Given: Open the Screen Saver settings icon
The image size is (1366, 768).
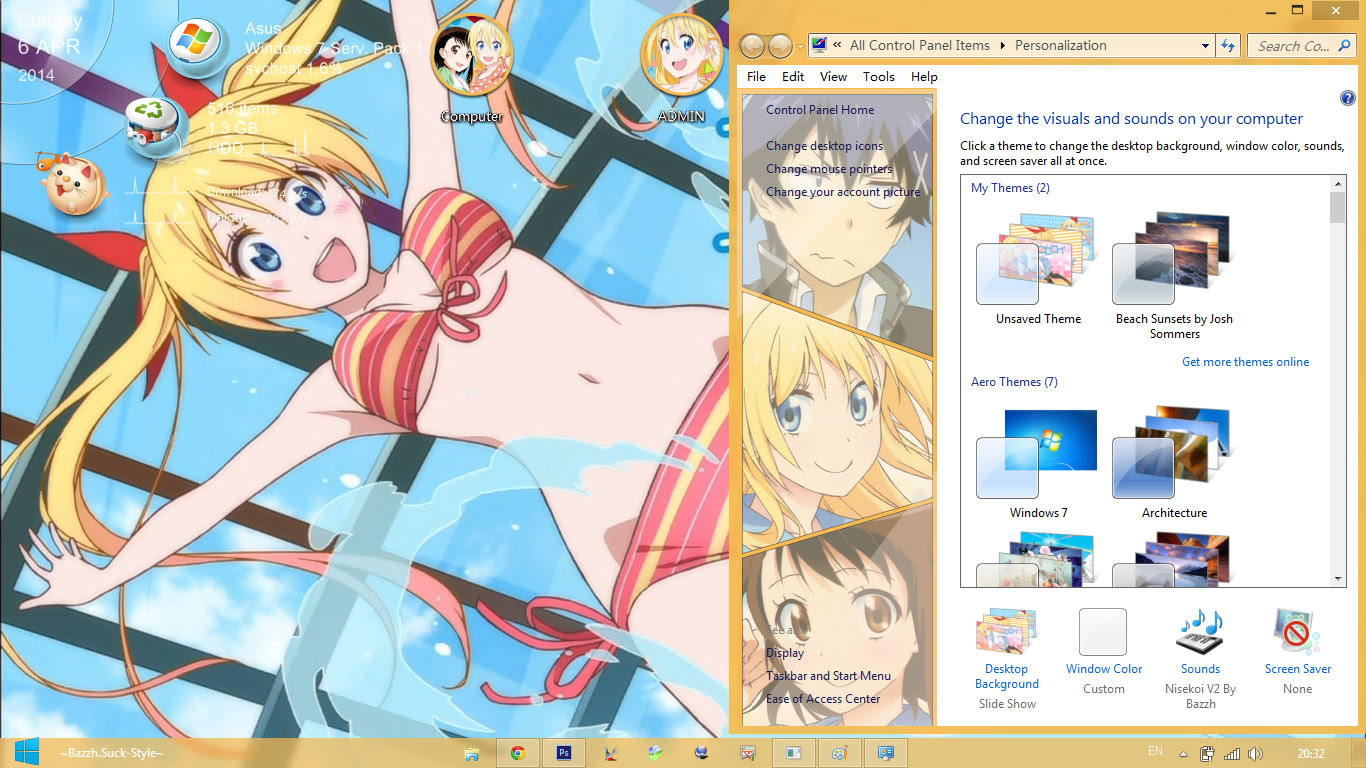Looking at the screenshot, I should point(1297,631).
